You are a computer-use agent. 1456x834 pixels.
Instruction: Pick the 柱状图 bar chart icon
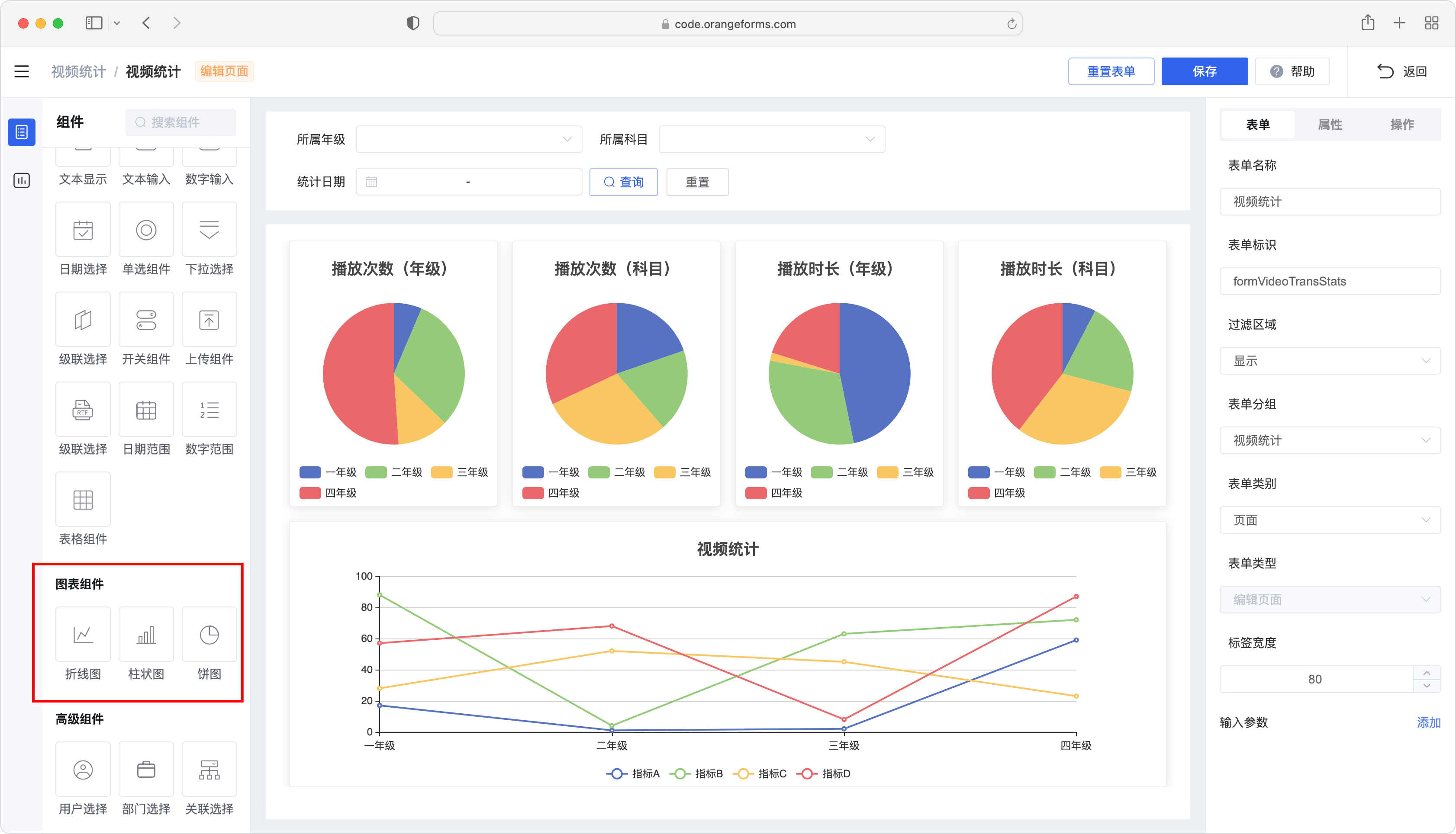pyautogui.click(x=146, y=635)
